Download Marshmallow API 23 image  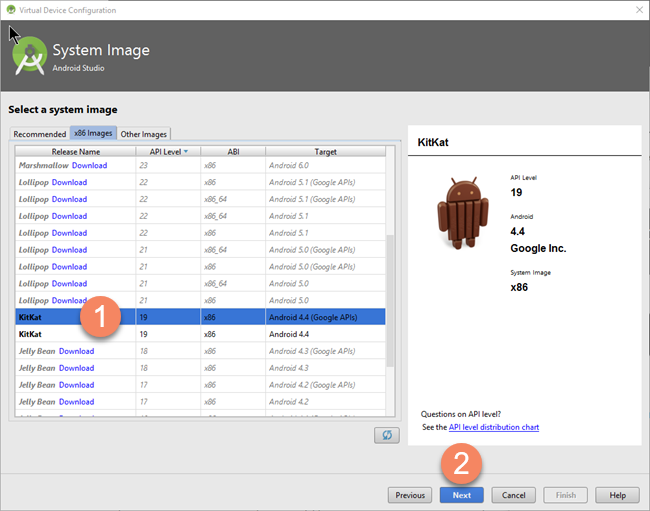(x=90, y=165)
